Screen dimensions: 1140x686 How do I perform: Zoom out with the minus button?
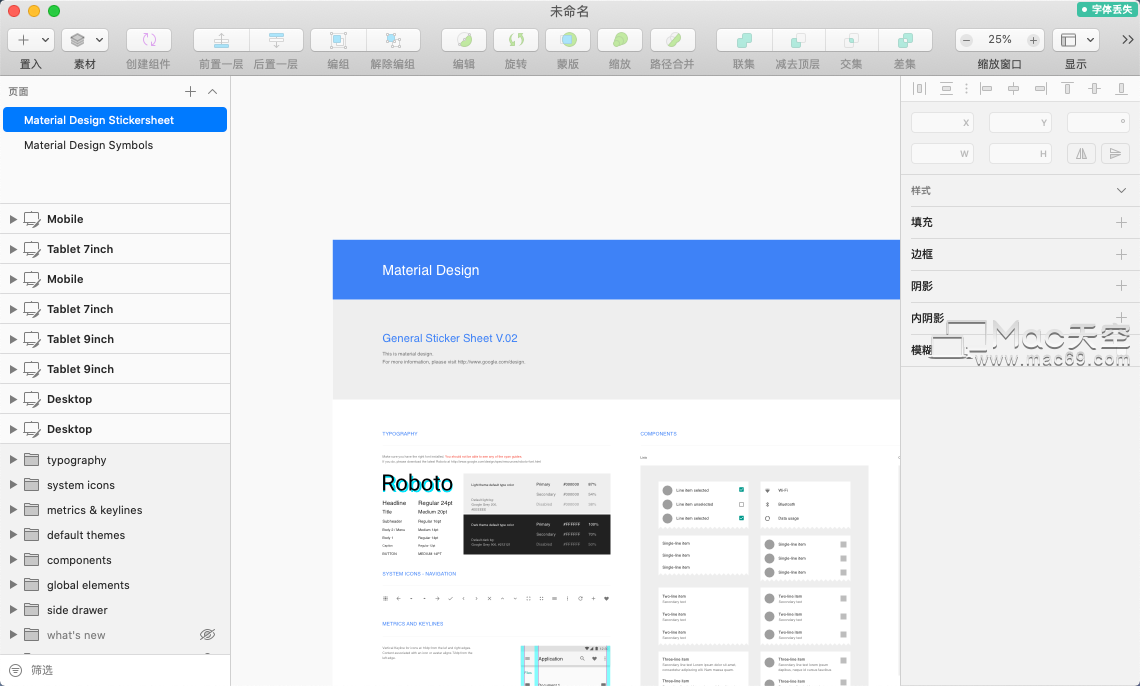[966, 40]
